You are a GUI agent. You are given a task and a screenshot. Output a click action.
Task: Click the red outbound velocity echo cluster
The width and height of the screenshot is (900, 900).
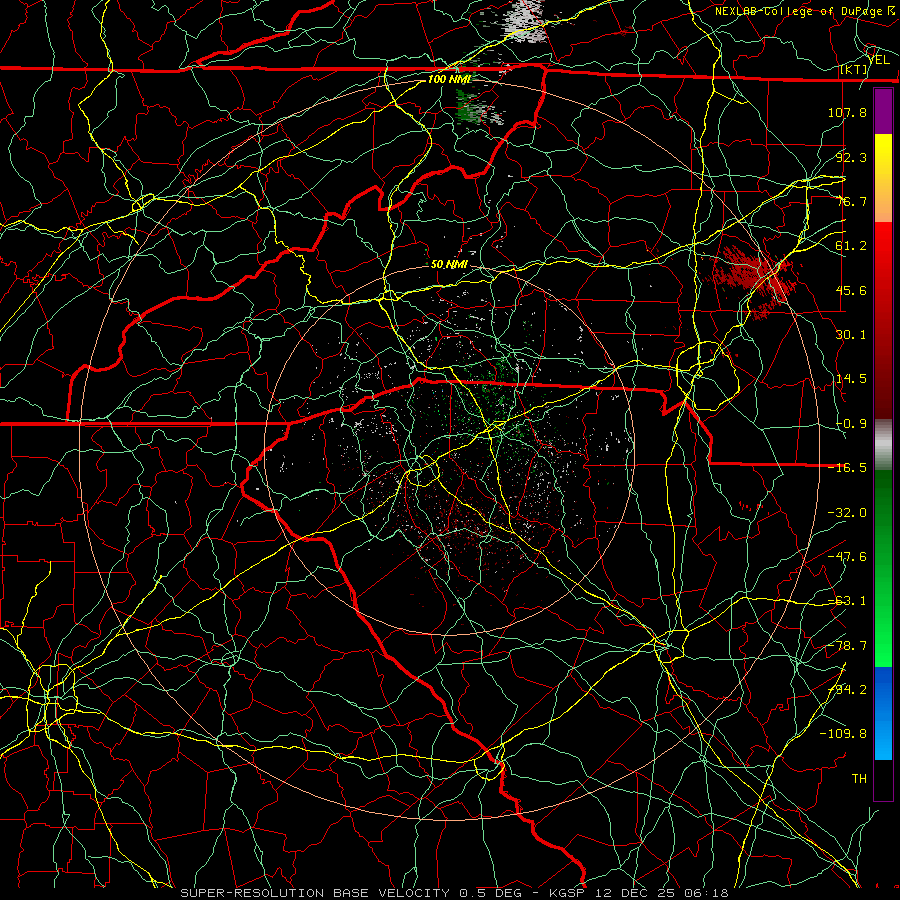pos(755,280)
